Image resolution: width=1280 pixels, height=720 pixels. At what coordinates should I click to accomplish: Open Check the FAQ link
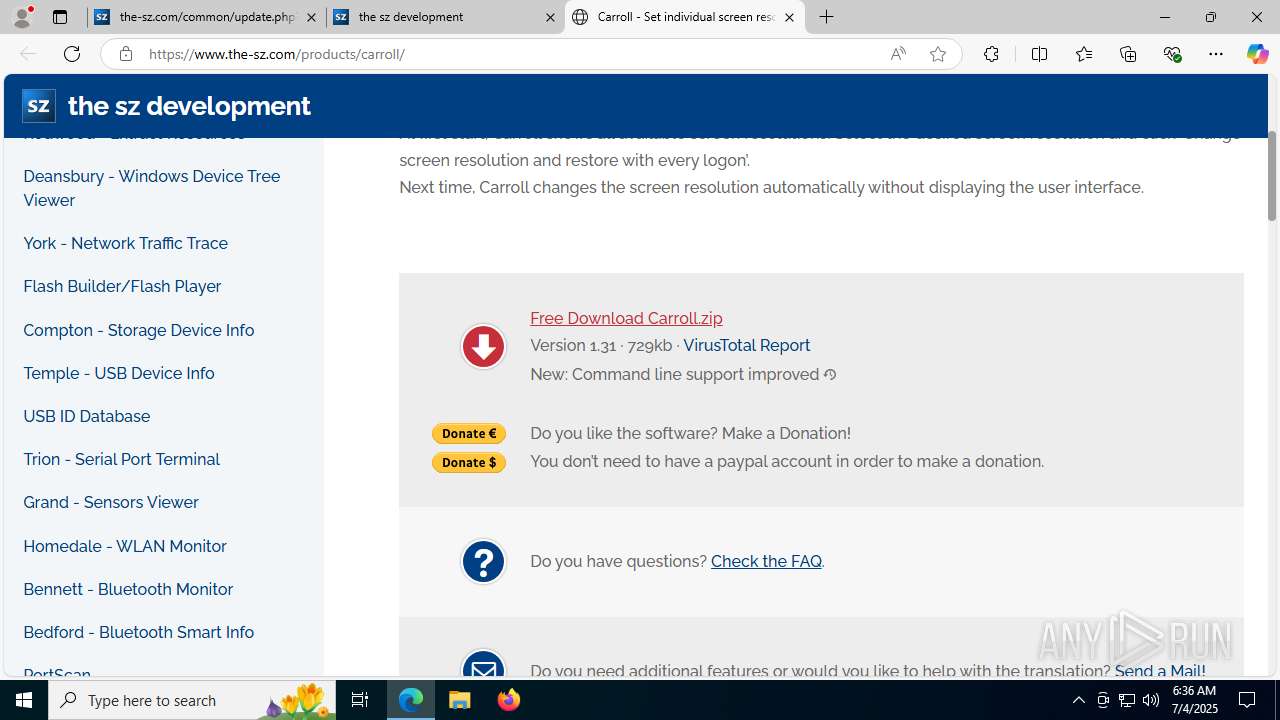[x=766, y=561]
